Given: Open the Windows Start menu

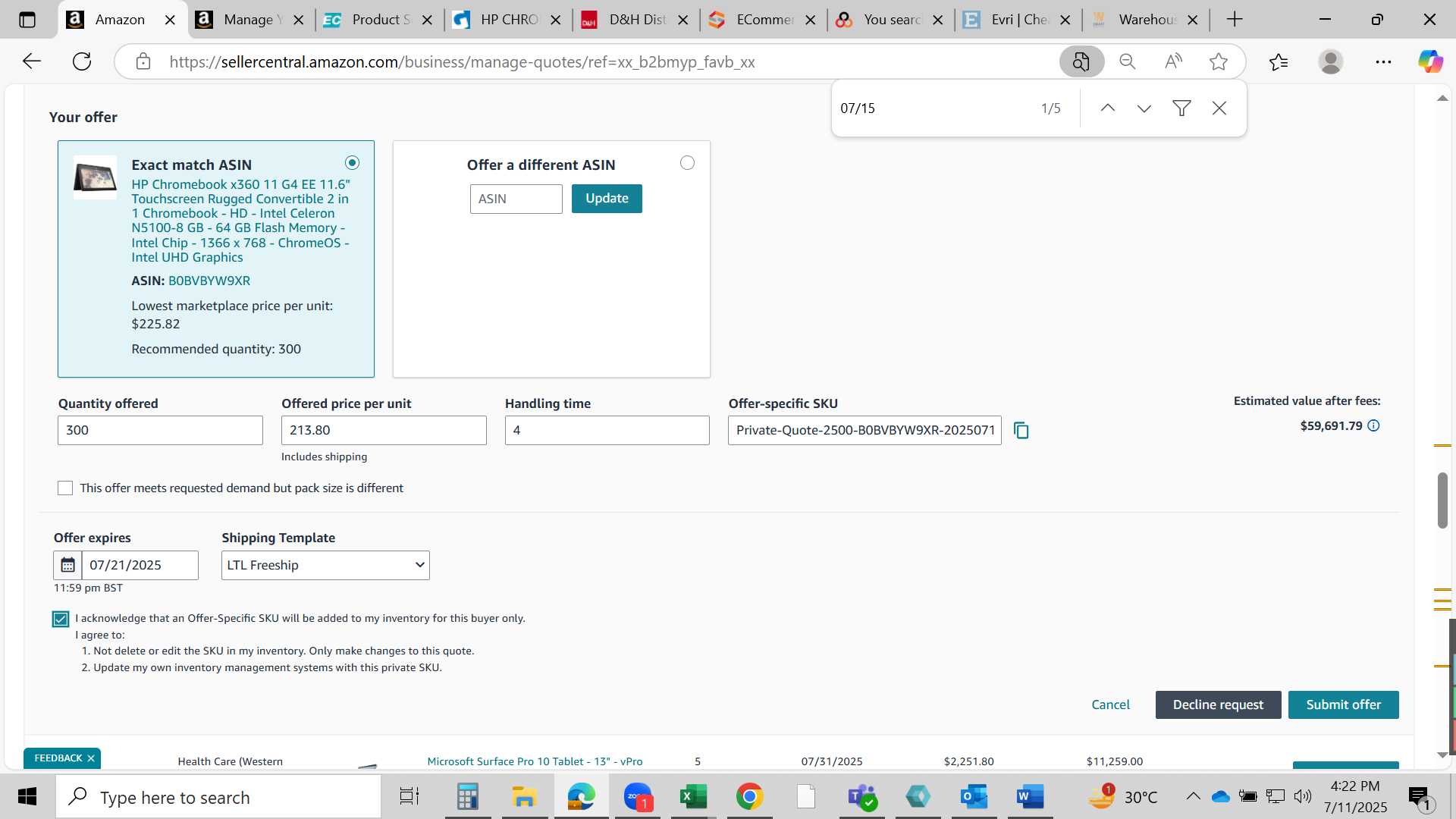Looking at the screenshot, I should pos(27,797).
